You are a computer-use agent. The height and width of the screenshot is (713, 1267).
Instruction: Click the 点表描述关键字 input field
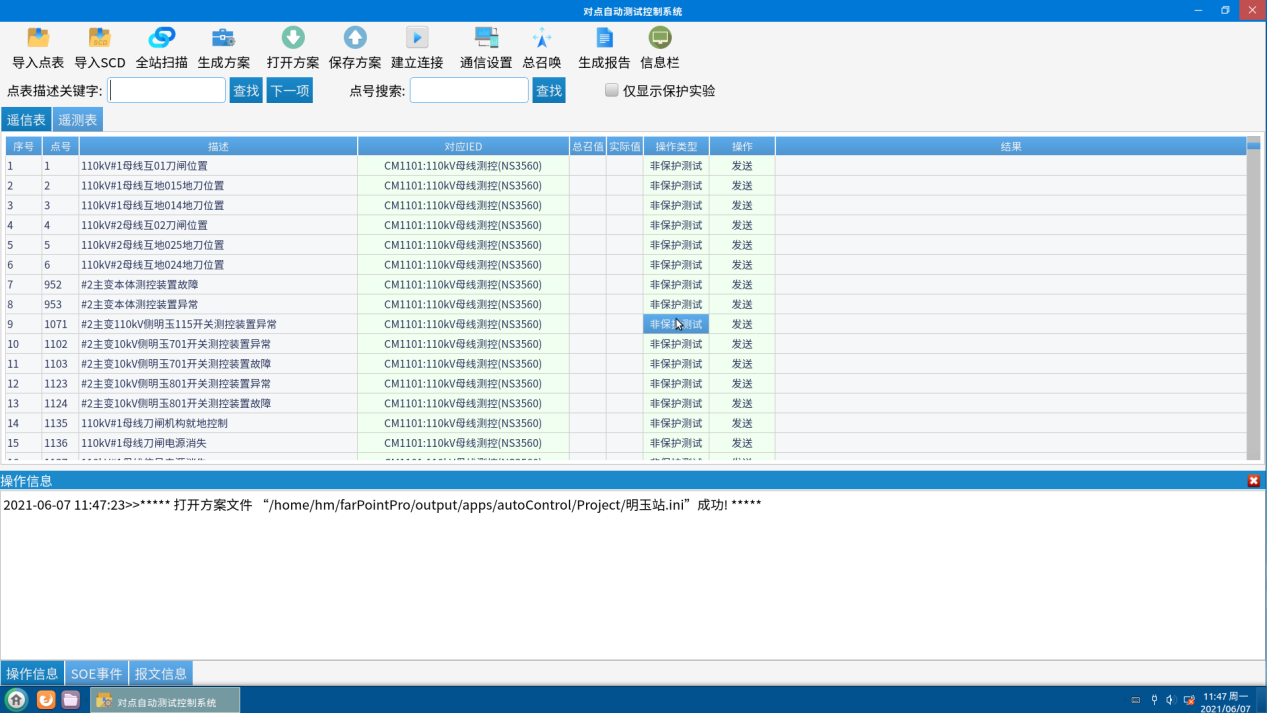pos(167,91)
